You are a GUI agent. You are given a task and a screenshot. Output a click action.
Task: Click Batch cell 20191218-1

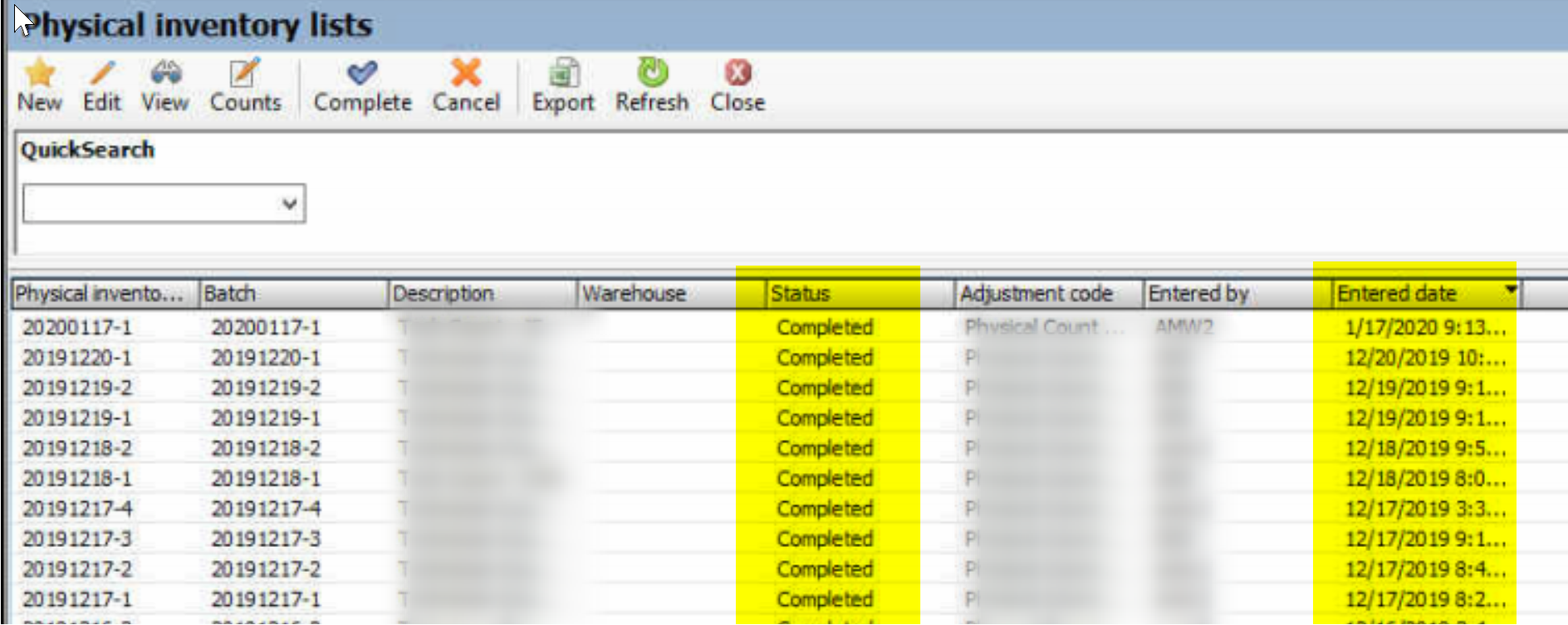[x=266, y=479]
